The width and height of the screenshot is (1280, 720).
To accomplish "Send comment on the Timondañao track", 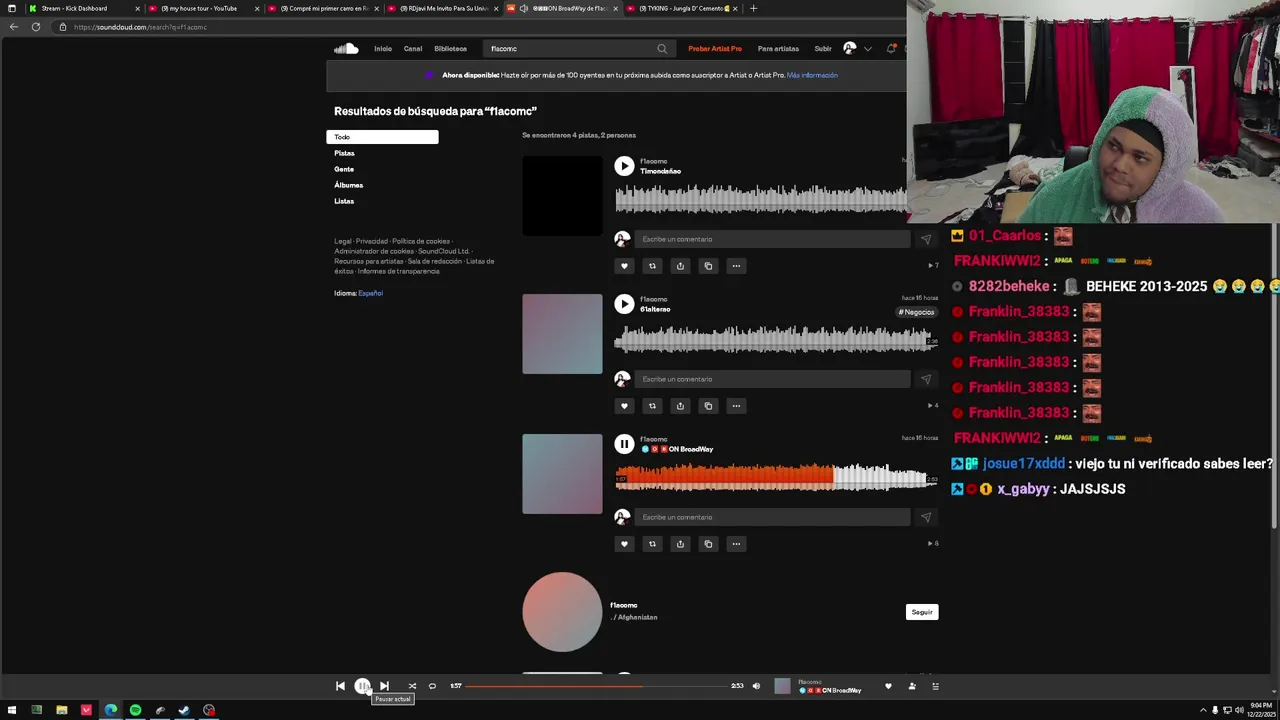I will coord(925,239).
